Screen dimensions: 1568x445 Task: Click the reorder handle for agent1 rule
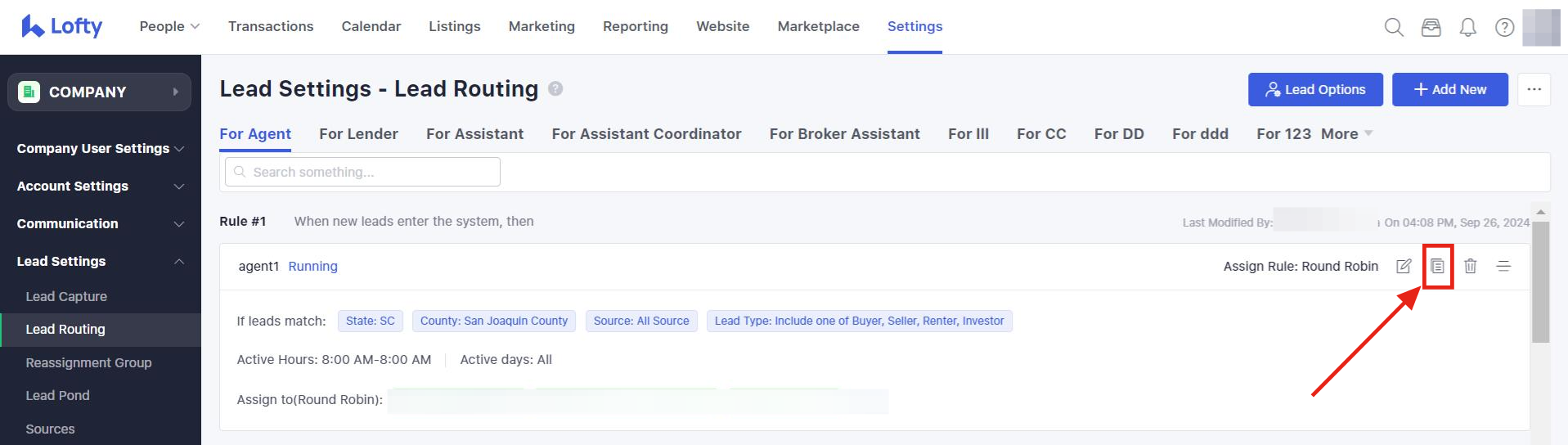tap(1503, 266)
